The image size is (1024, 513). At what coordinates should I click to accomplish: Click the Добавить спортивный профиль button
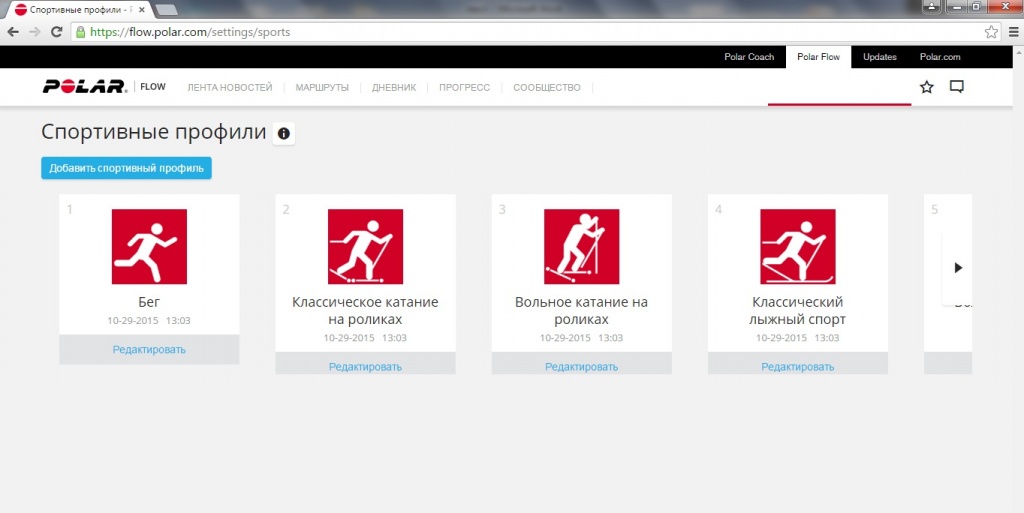click(126, 168)
